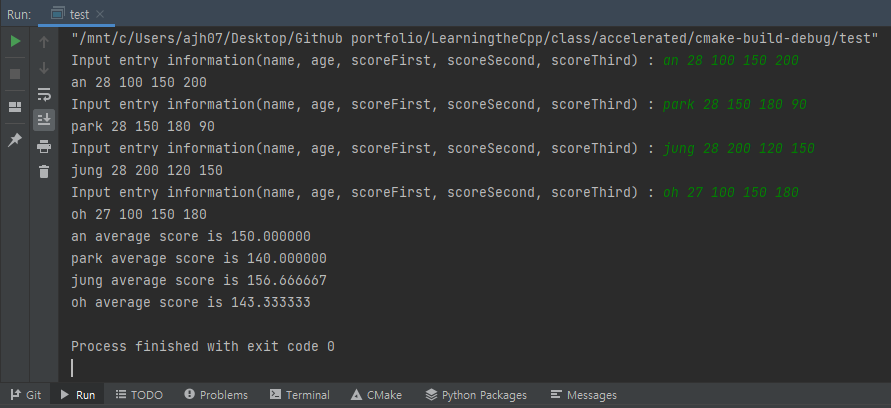Click the Up the Stack Trace arrow
Screen dimensions: 891x408
[x=44, y=41]
